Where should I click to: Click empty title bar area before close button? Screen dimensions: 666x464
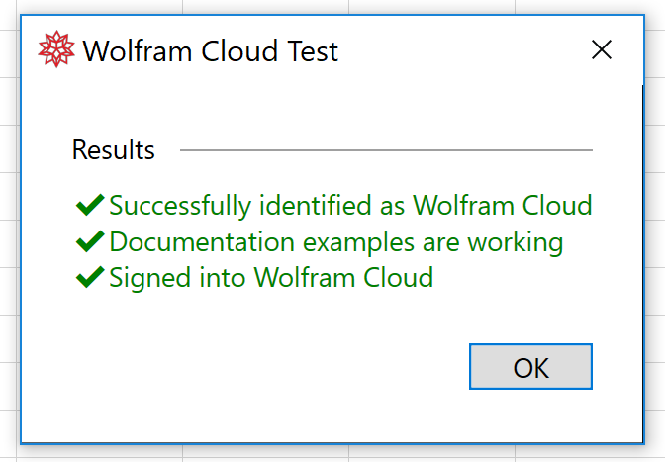point(460,50)
